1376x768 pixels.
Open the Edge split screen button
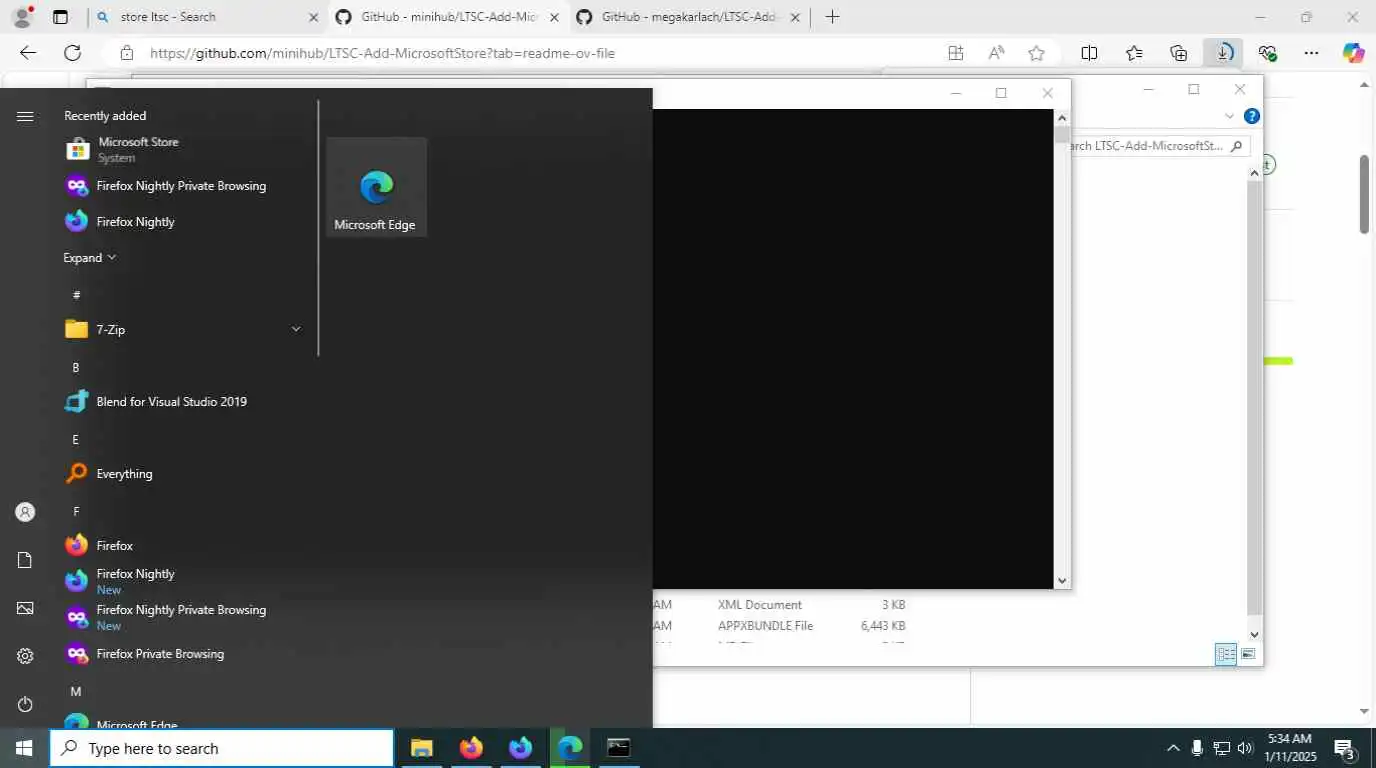point(1090,53)
